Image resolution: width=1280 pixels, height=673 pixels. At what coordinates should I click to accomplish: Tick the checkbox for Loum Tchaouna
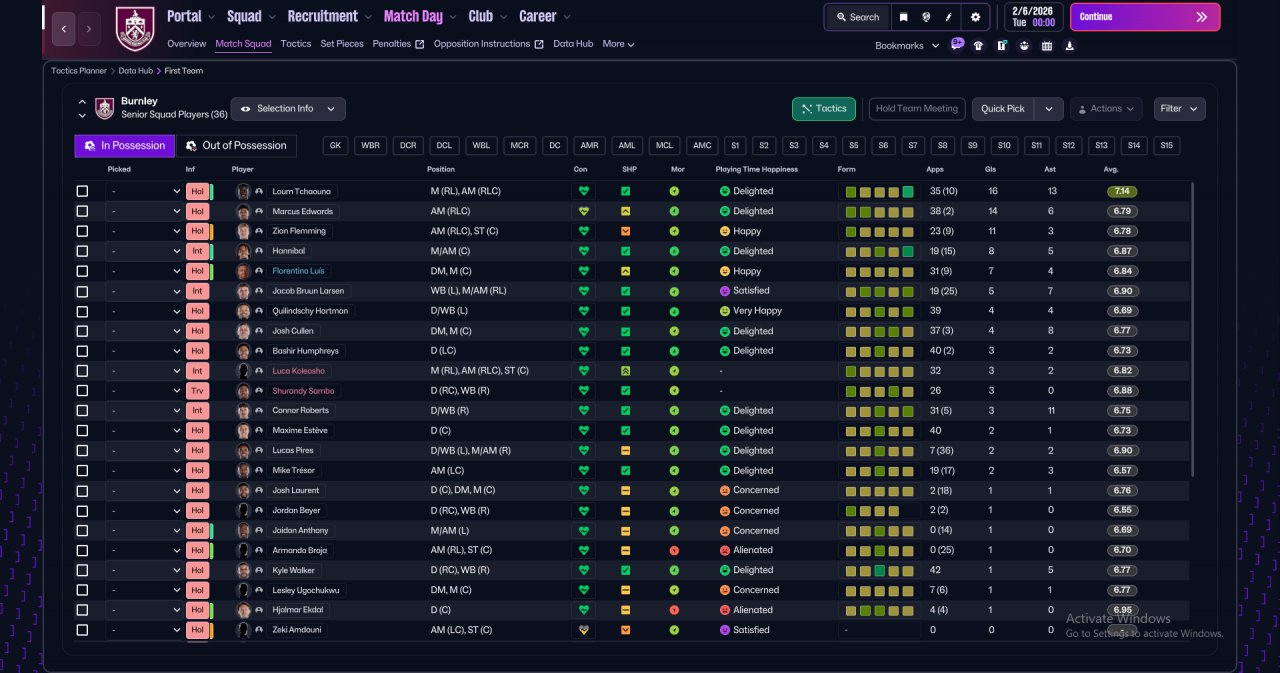pyautogui.click(x=82, y=191)
